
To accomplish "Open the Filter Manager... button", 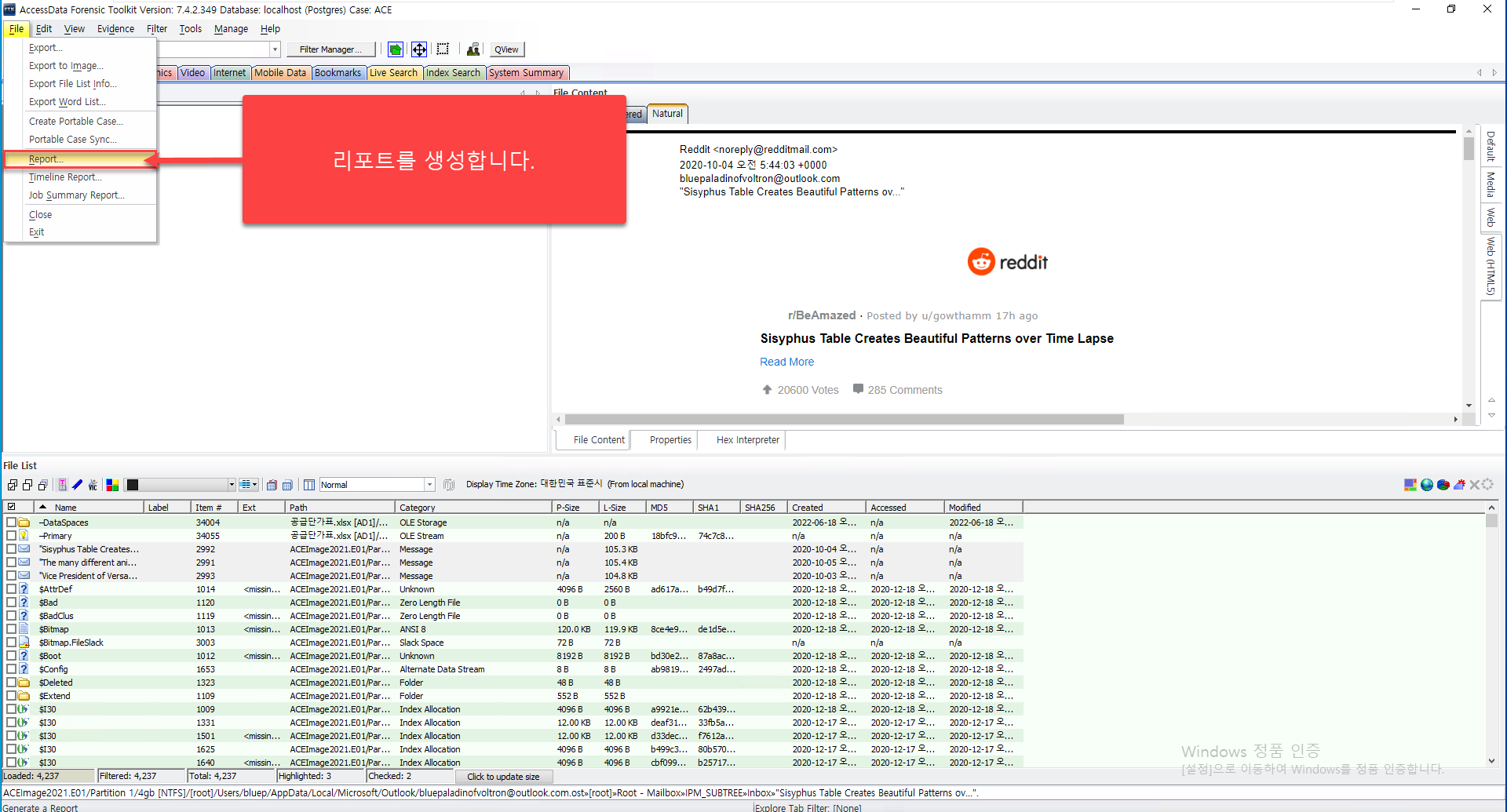I will tap(330, 49).
